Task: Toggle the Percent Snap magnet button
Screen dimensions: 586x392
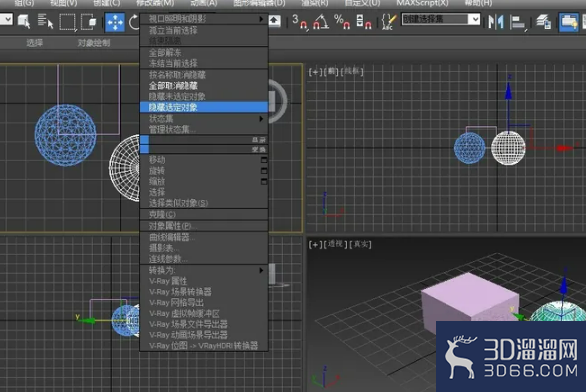Action: 342,22
